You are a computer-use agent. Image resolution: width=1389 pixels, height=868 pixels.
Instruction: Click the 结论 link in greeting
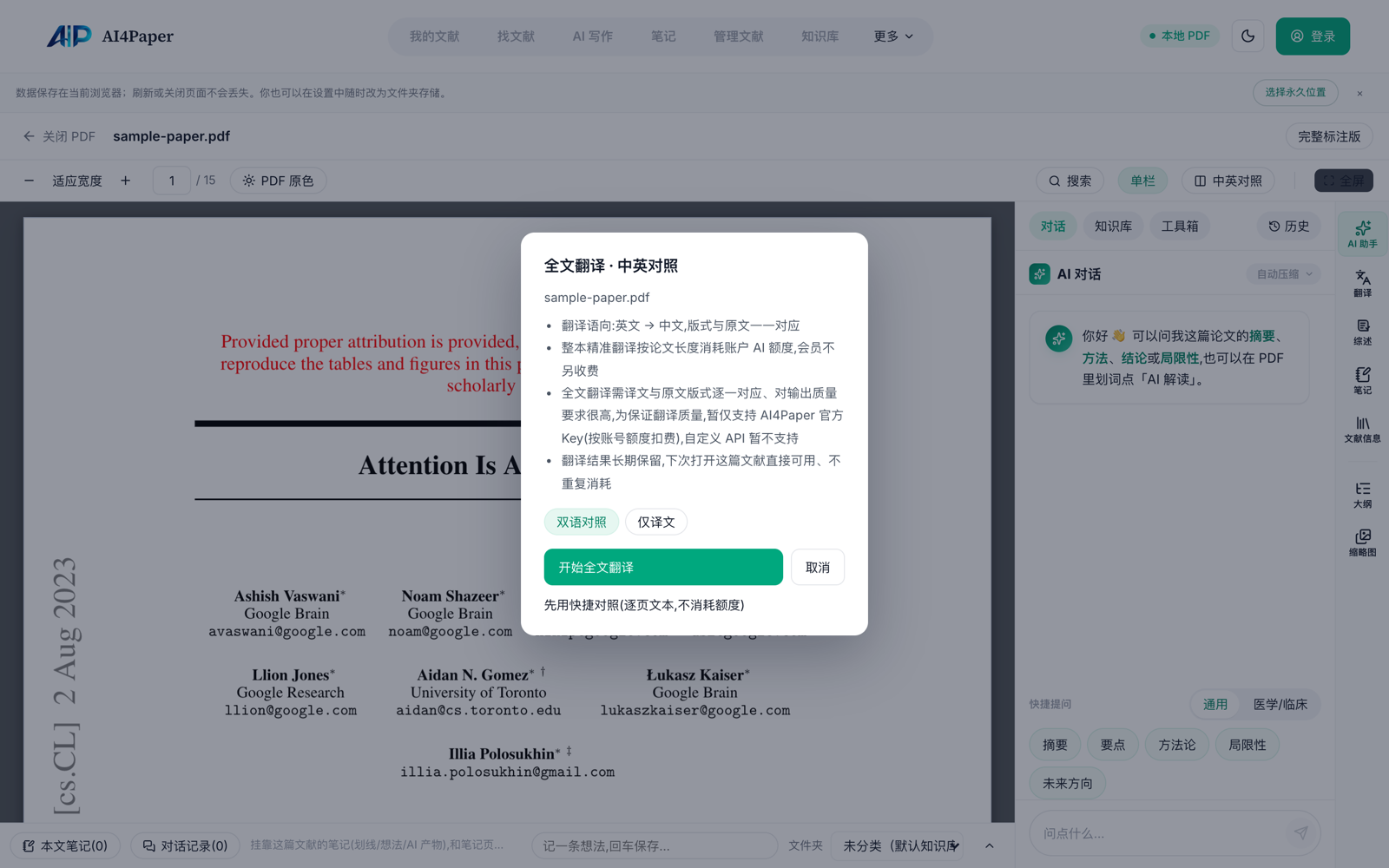coord(1134,358)
